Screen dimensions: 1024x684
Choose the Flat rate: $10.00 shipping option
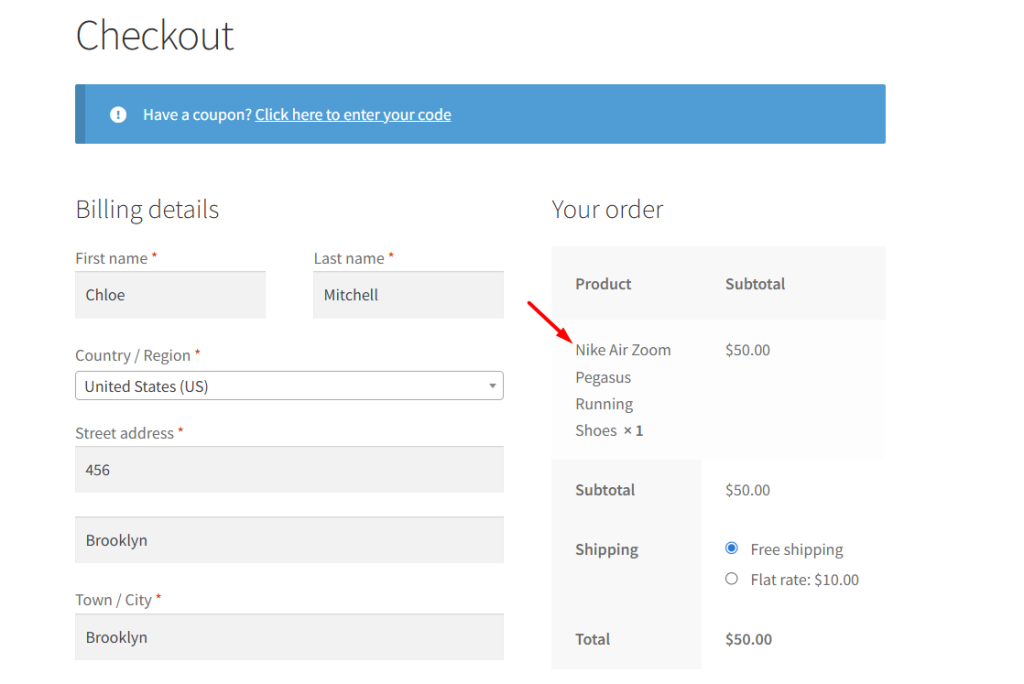pos(731,579)
